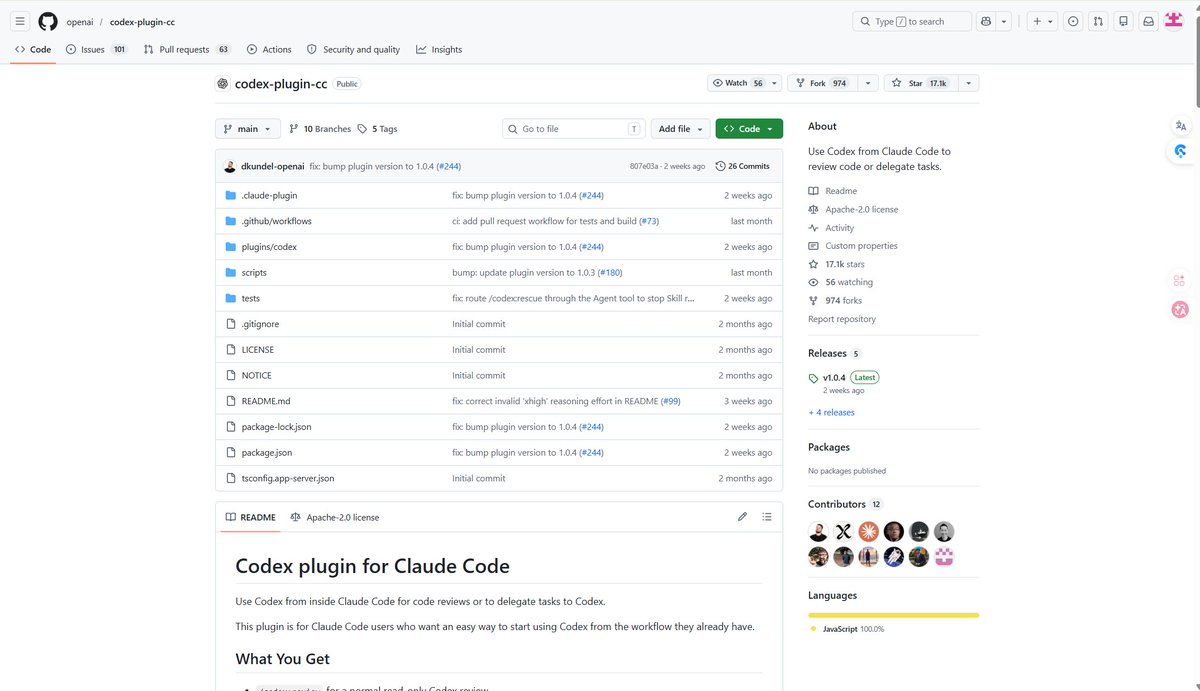The height and width of the screenshot is (691, 1200).
Task: Click the Go to file search field
Action: (x=574, y=129)
